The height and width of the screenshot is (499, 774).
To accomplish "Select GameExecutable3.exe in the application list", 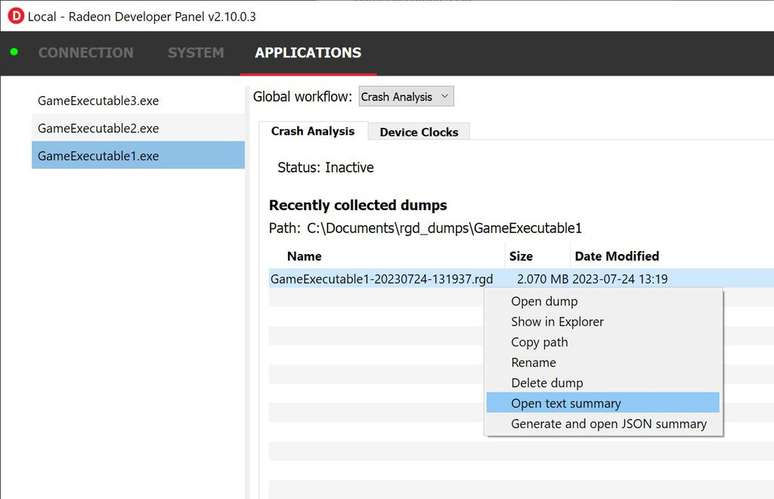I will click(138, 101).
